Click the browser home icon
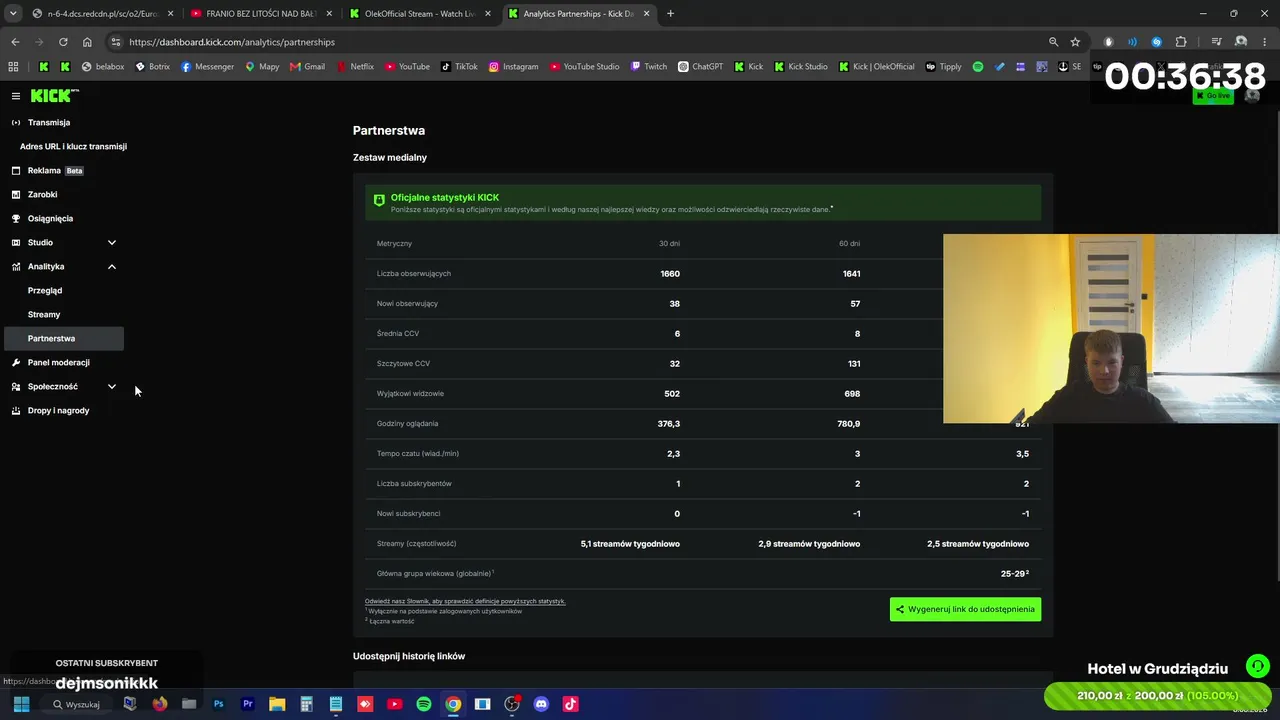 tap(87, 42)
